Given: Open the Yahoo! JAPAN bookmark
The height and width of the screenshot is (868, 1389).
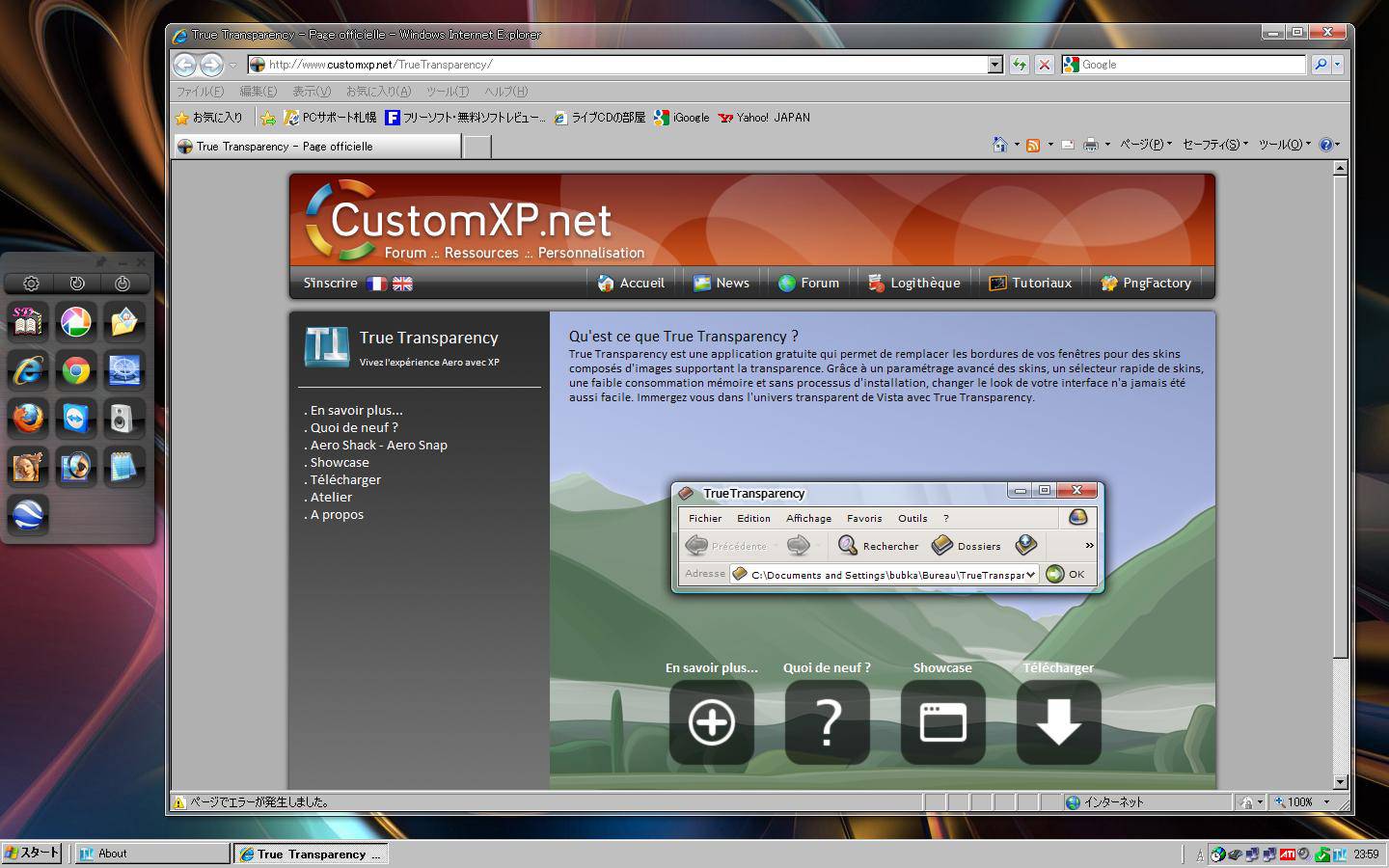Looking at the screenshot, I should tap(764, 118).
